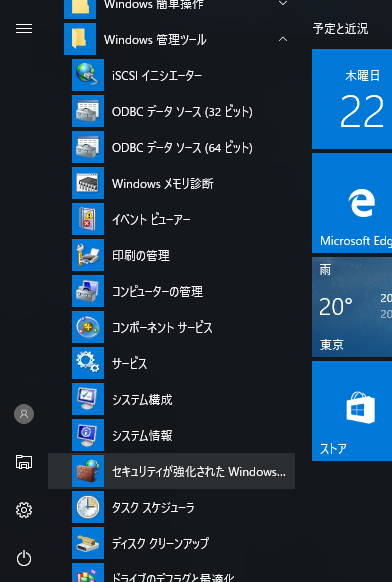Open iSCSI イニシエーター text entry
The height and width of the screenshot is (582, 392).
coord(157,75)
